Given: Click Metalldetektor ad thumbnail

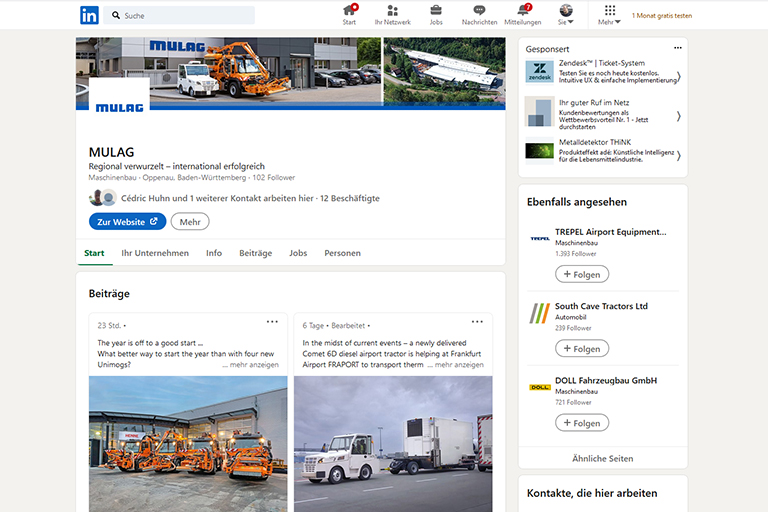Looking at the screenshot, I should [540, 151].
